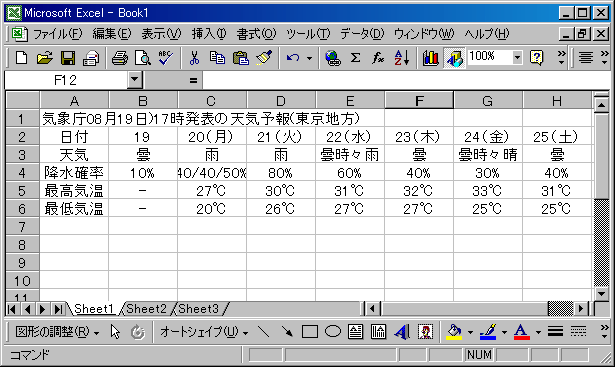The width and height of the screenshot is (615, 367).
Task: Open the 100% zoom dropdown
Action: pos(517,58)
